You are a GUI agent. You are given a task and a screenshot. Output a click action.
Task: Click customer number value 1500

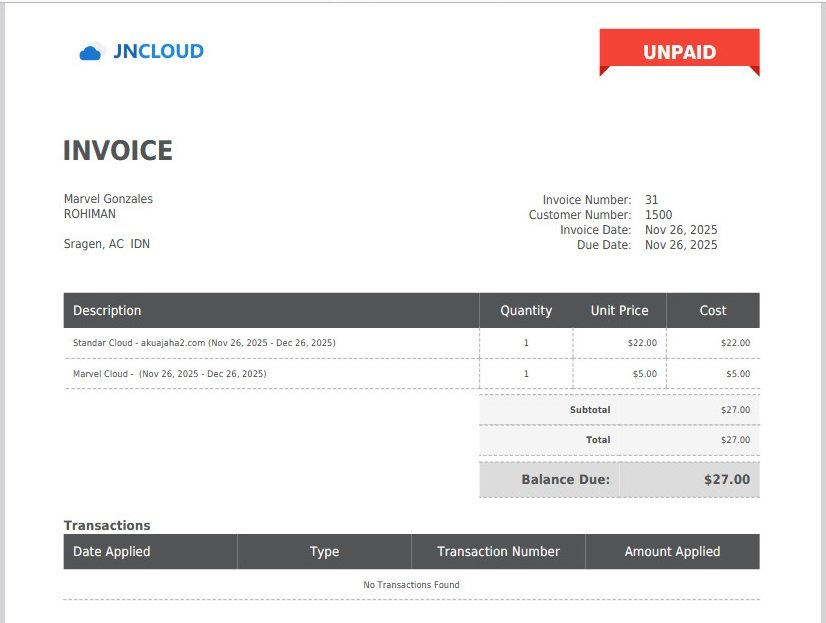(x=659, y=215)
